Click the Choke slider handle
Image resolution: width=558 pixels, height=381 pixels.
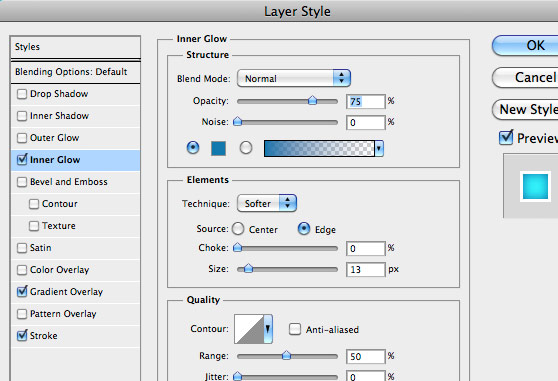pos(237,248)
